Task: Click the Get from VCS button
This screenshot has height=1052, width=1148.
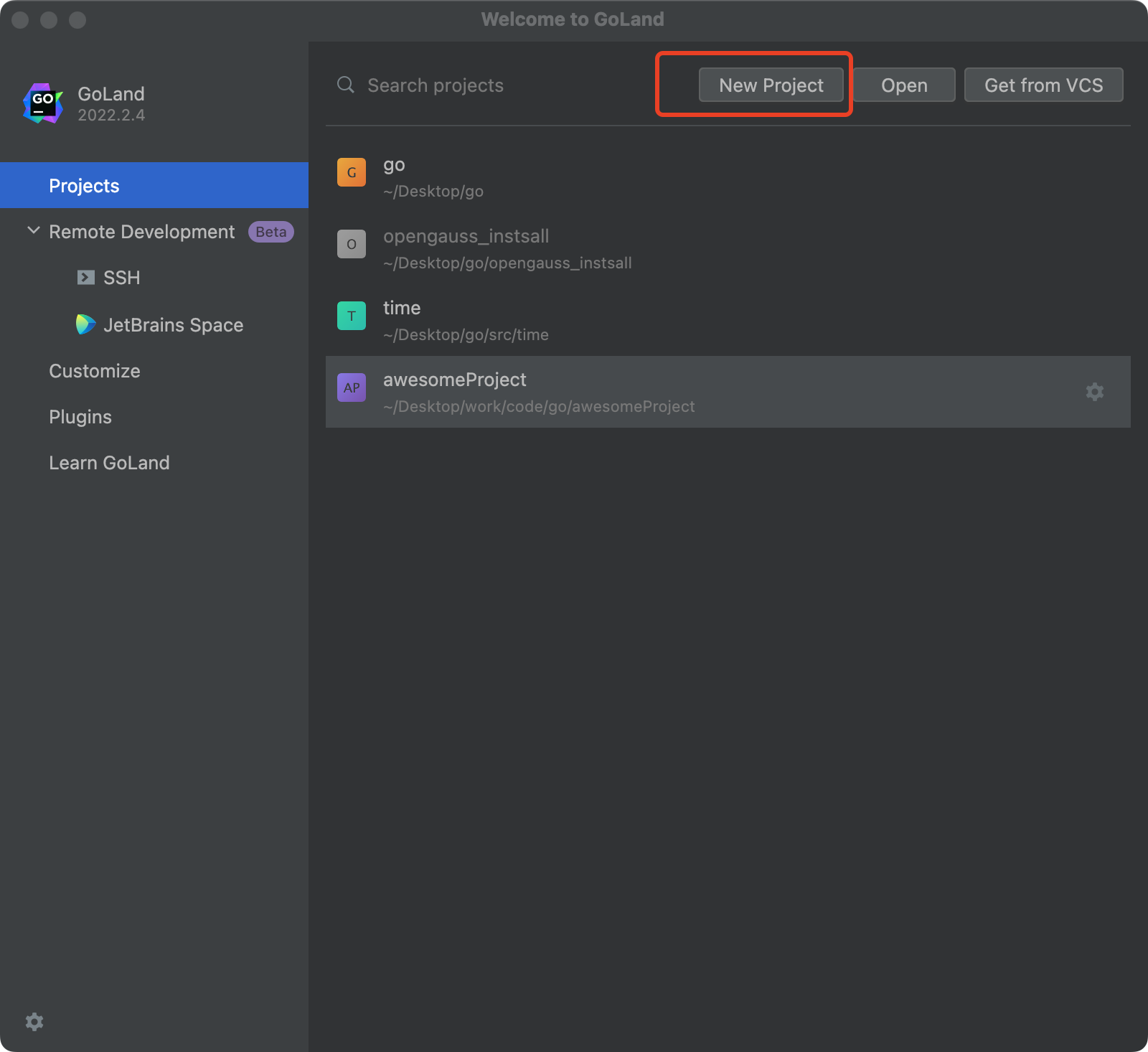Action: coord(1043,85)
